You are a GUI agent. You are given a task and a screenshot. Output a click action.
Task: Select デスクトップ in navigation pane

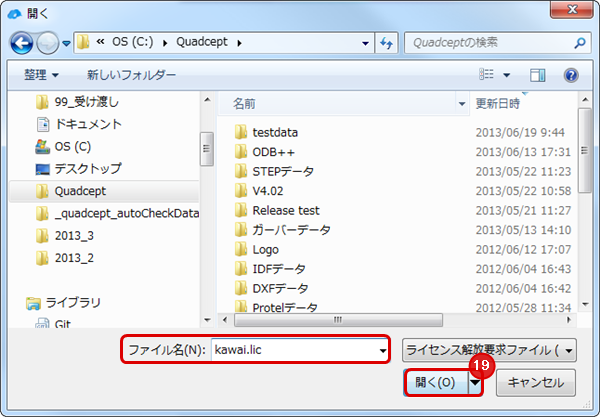pyautogui.click(x=88, y=169)
